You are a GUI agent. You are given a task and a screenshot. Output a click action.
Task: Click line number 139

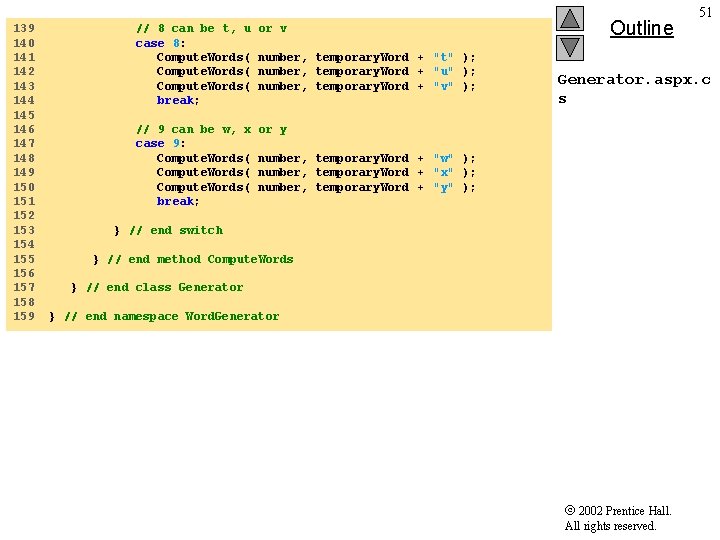[x=24, y=28]
